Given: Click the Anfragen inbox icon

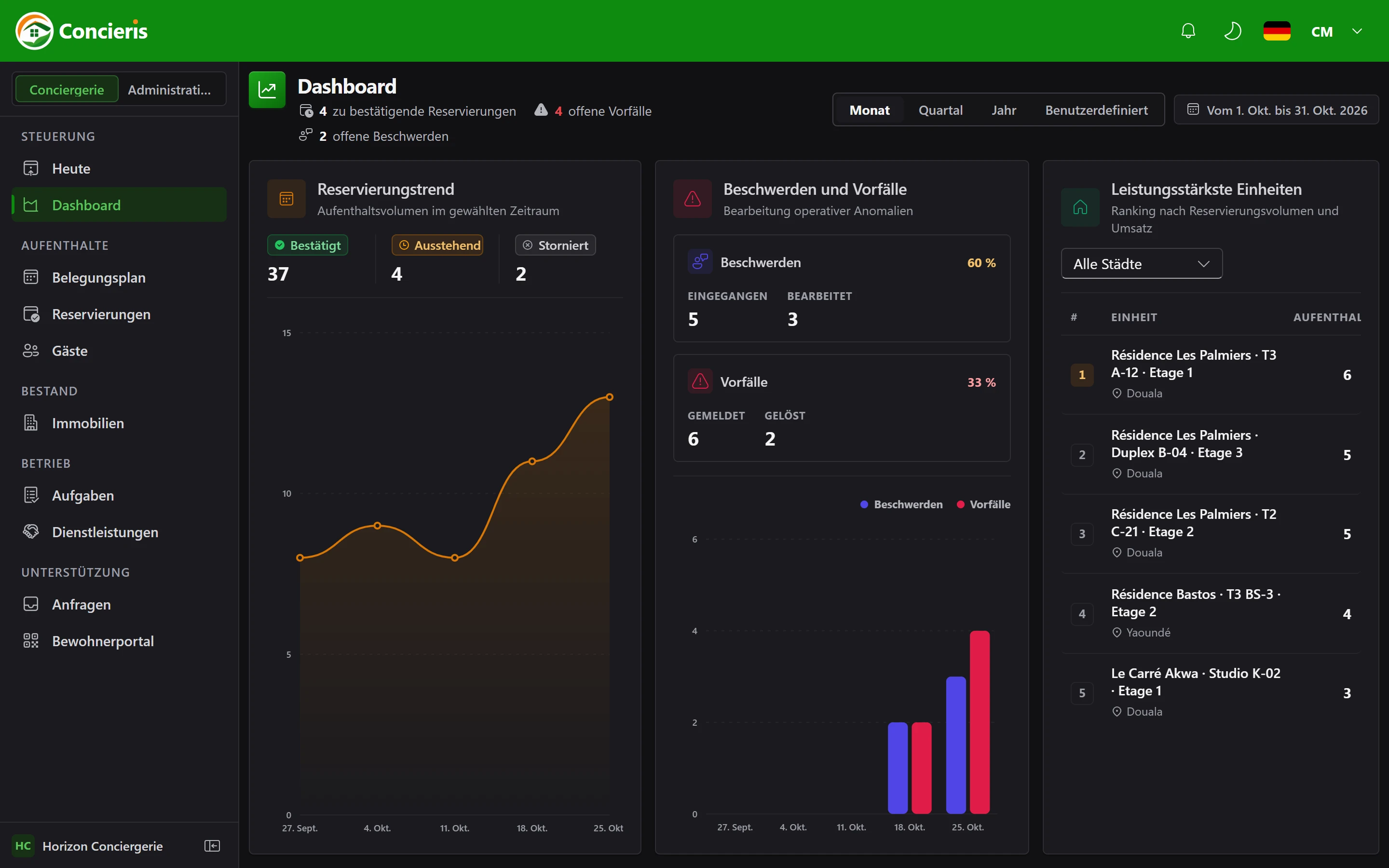Looking at the screenshot, I should (x=31, y=605).
